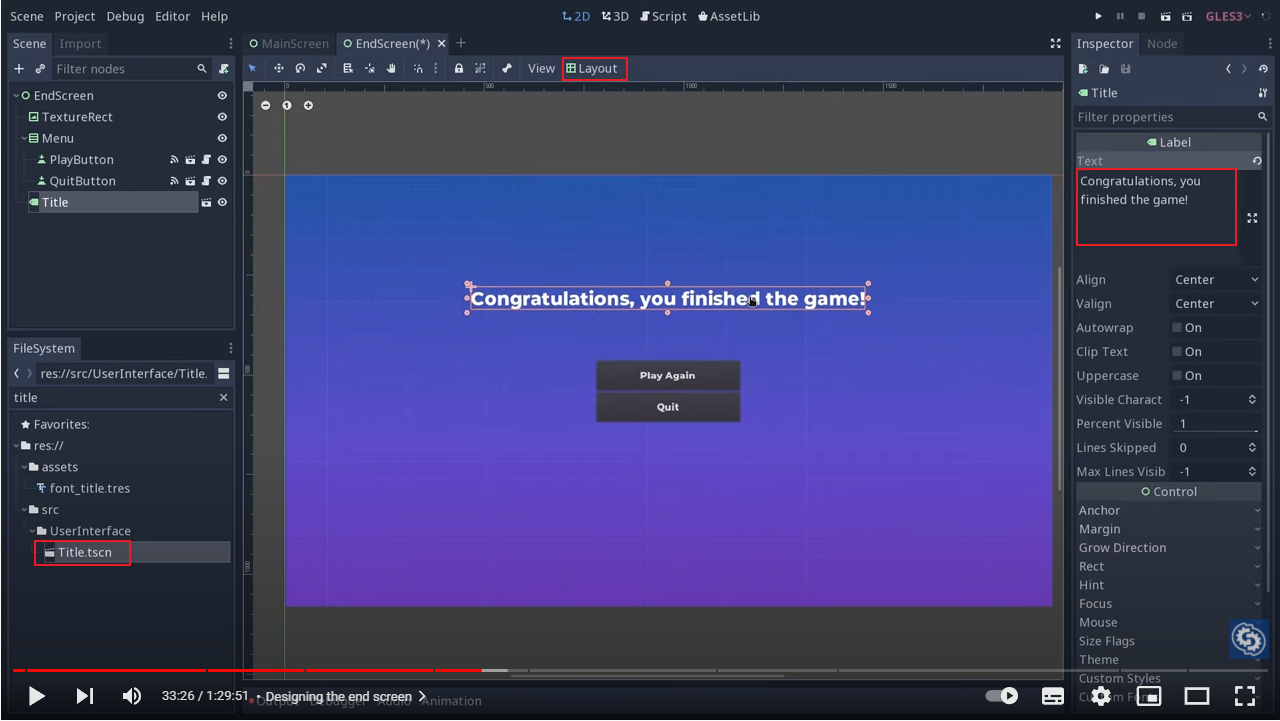Screen dimensions: 1280x721
Task: Choose the Pan Mode hand tool
Action: point(391,68)
